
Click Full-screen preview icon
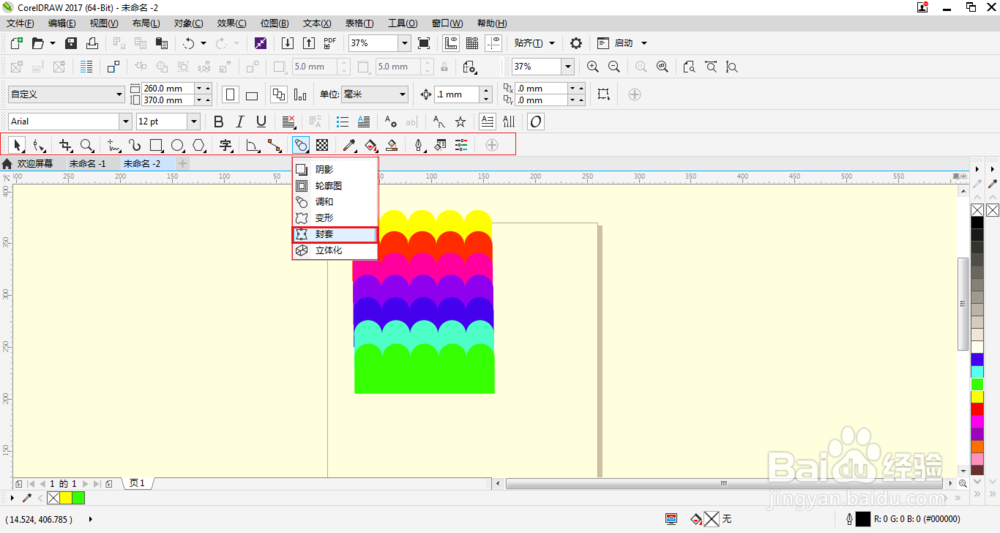coord(423,43)
